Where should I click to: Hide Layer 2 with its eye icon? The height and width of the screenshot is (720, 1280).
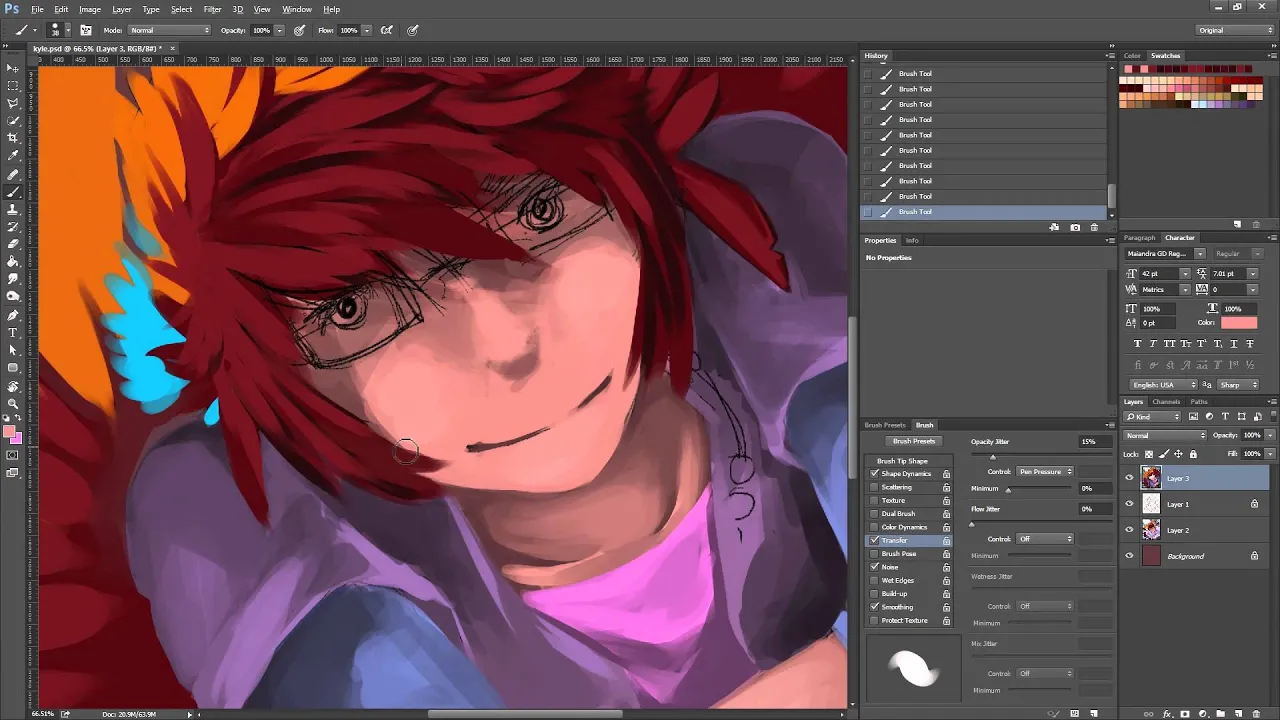tap(1130, 530)
